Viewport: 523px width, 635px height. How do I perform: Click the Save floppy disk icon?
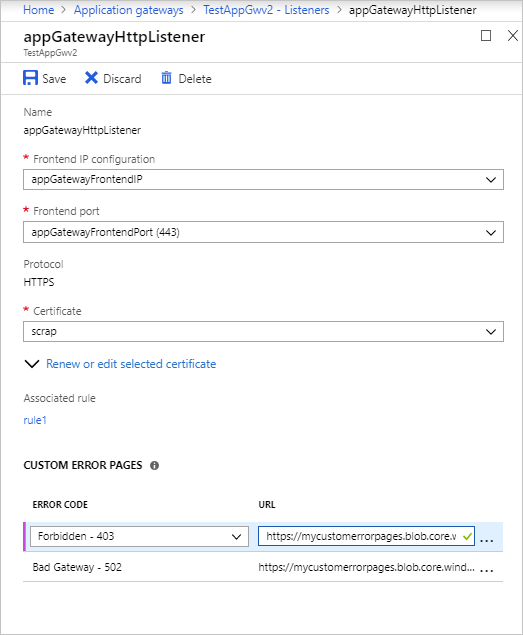[30, 78]
